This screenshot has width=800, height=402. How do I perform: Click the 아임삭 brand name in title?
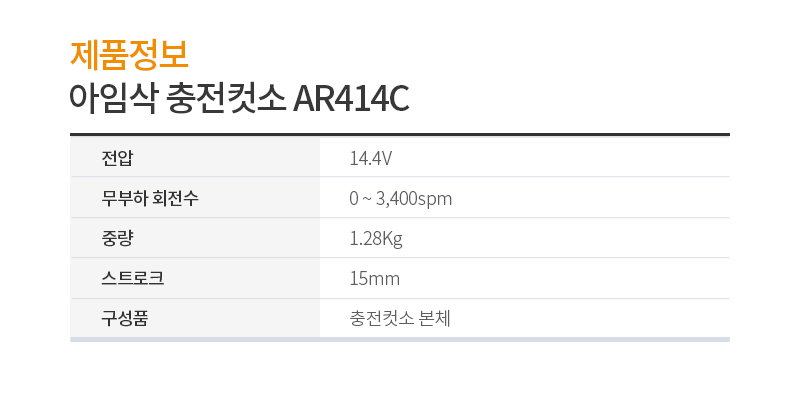113,98
